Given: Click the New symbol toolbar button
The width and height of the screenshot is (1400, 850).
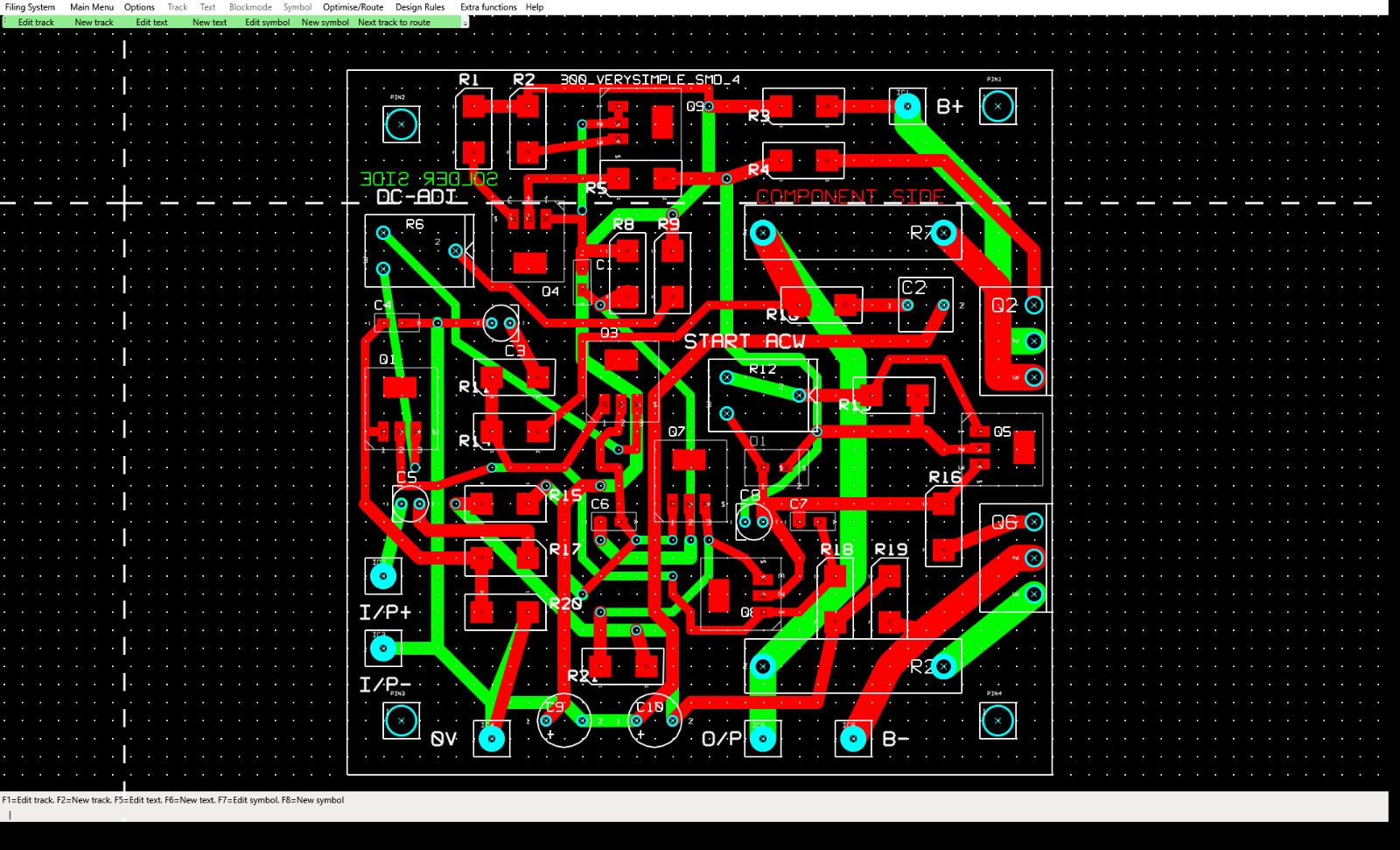Looking at the screenshot, I should pyautogui.click(x=325, y=22).
